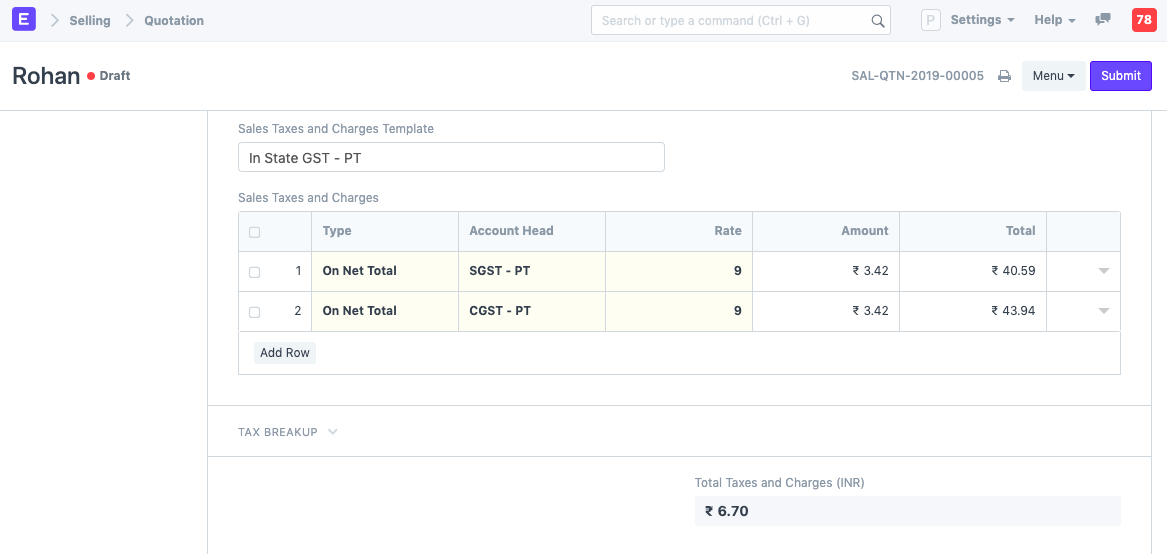1167x554 pixels.
Task: Open the Settings menu
Action: 982,20
